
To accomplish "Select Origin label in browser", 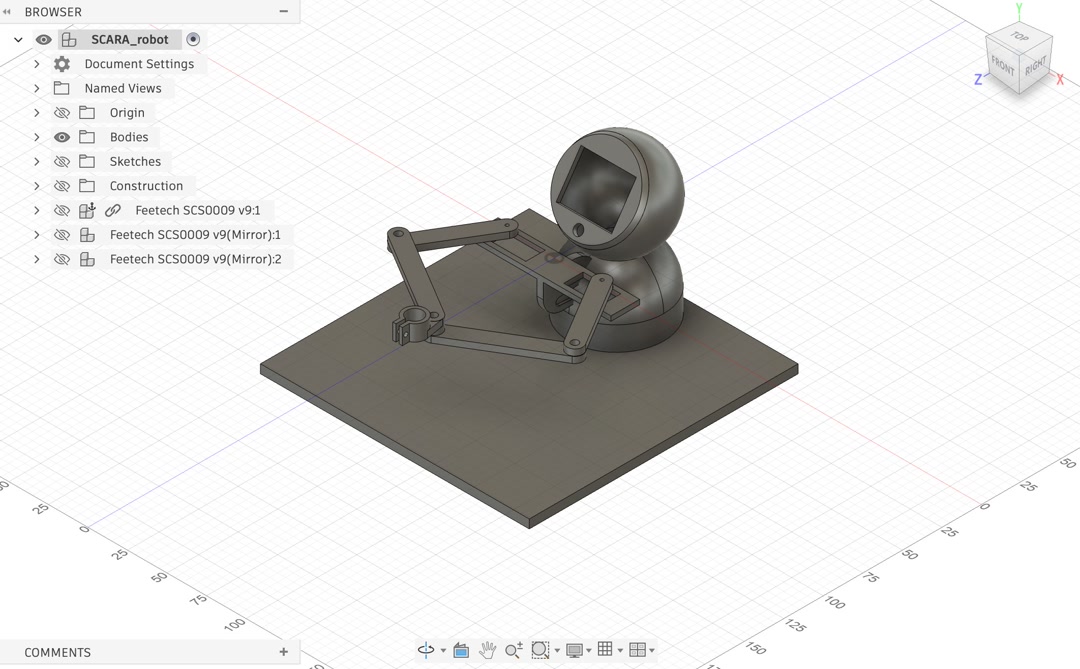I will (127, 113).
